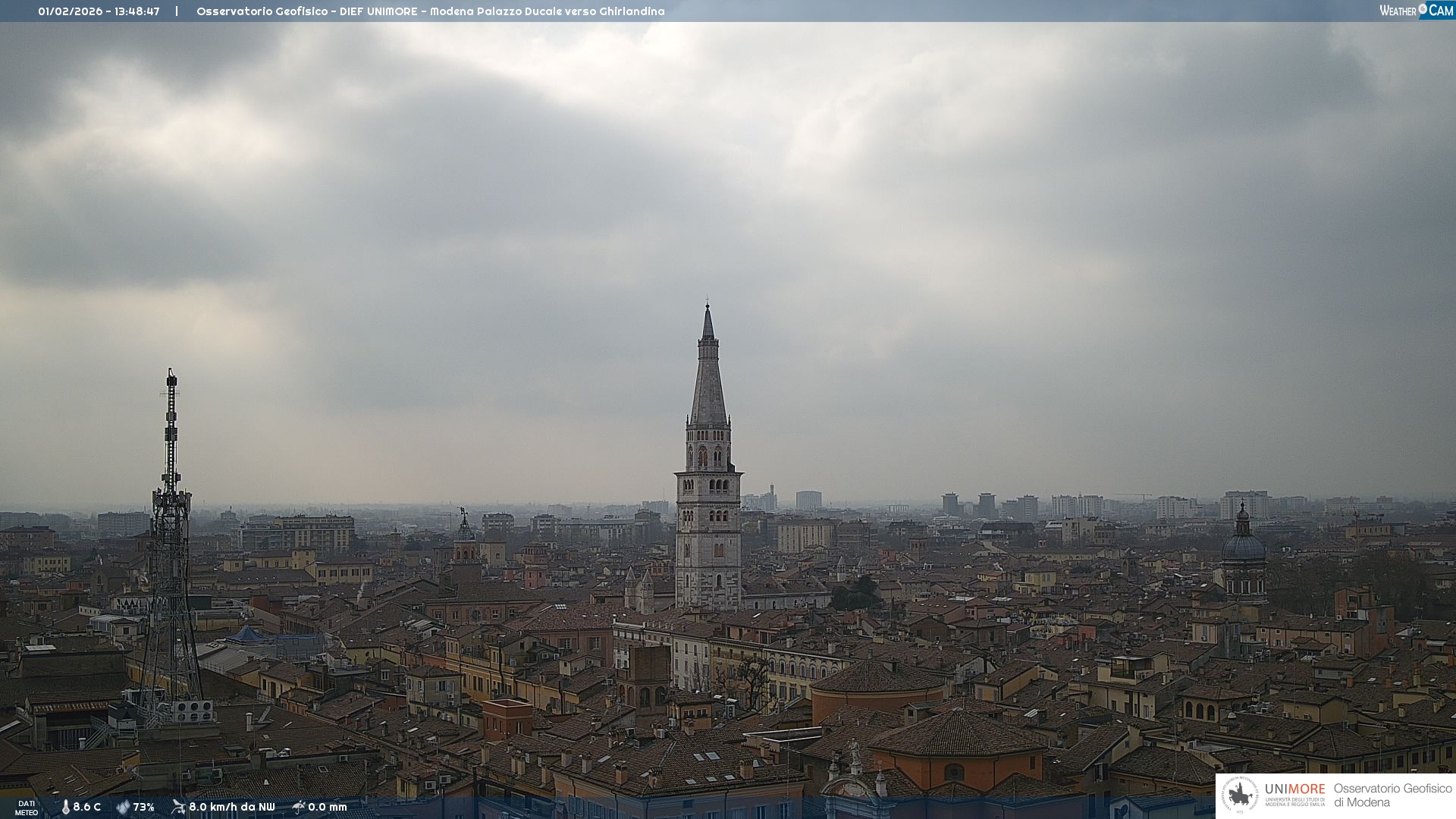Click the DATI METEO label
The image size is (1456, 819).
pyautogui.click(x=27, y=808)
